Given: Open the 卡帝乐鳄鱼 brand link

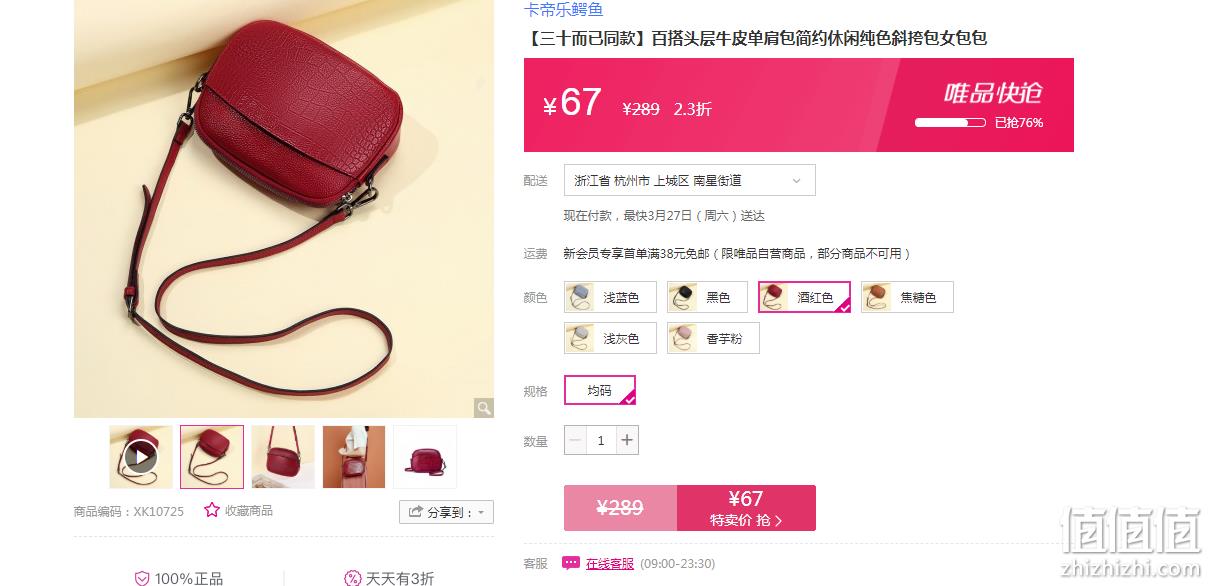Looking at the screenshot, I should point(564,10).
